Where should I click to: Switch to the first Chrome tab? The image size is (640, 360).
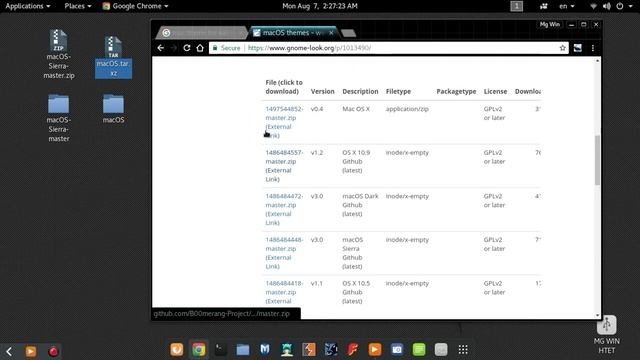coord(202,33)
